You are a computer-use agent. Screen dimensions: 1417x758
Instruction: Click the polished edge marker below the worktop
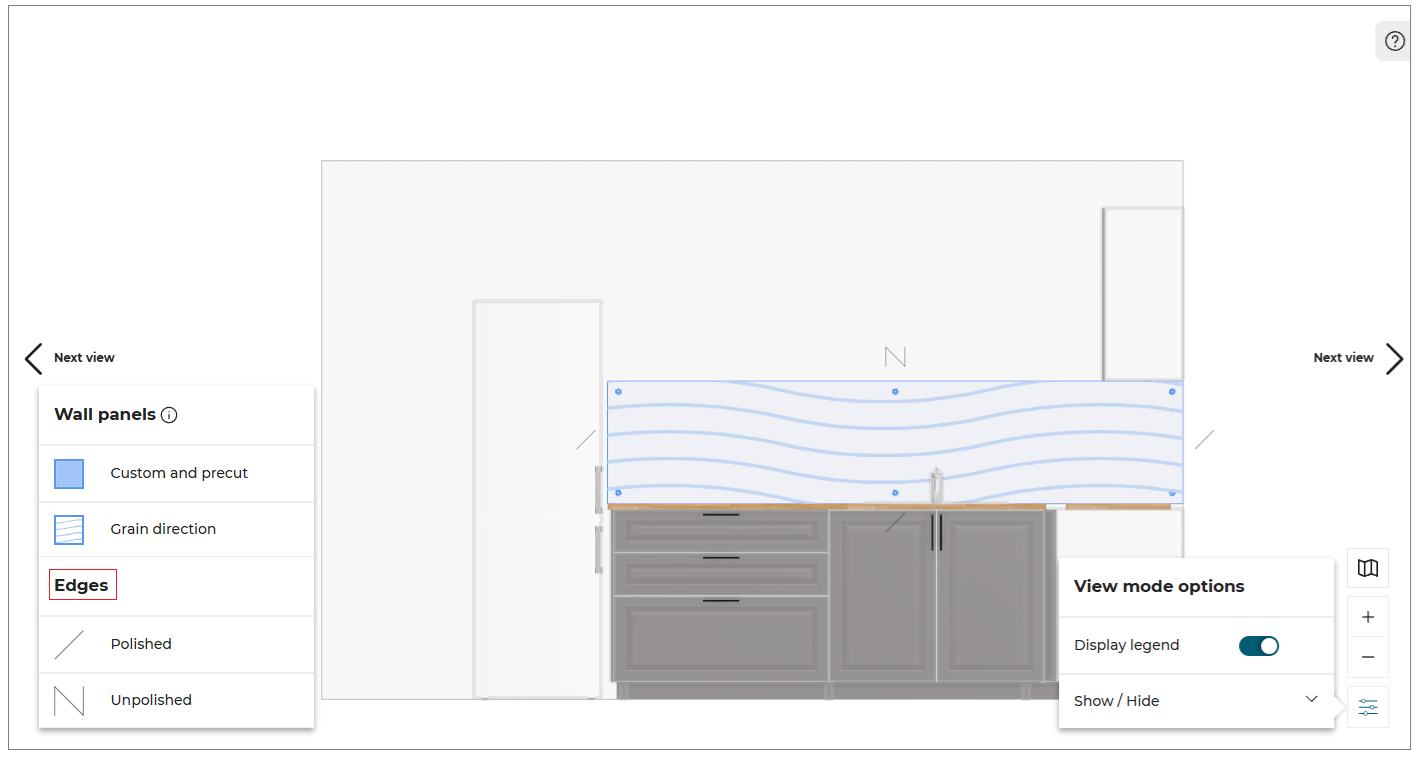pos(896,522)
